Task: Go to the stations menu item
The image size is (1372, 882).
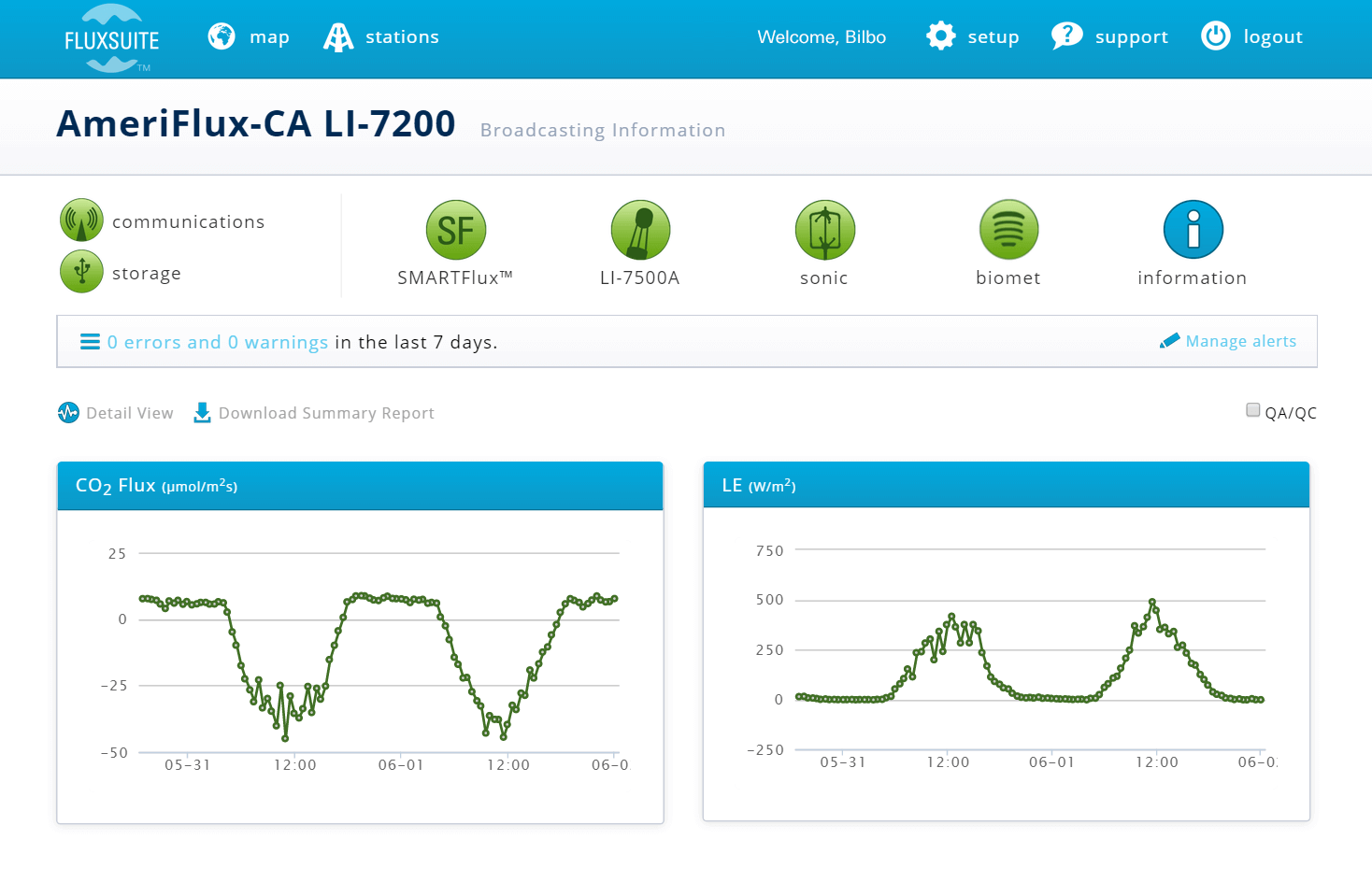Action: click(402, 36)
